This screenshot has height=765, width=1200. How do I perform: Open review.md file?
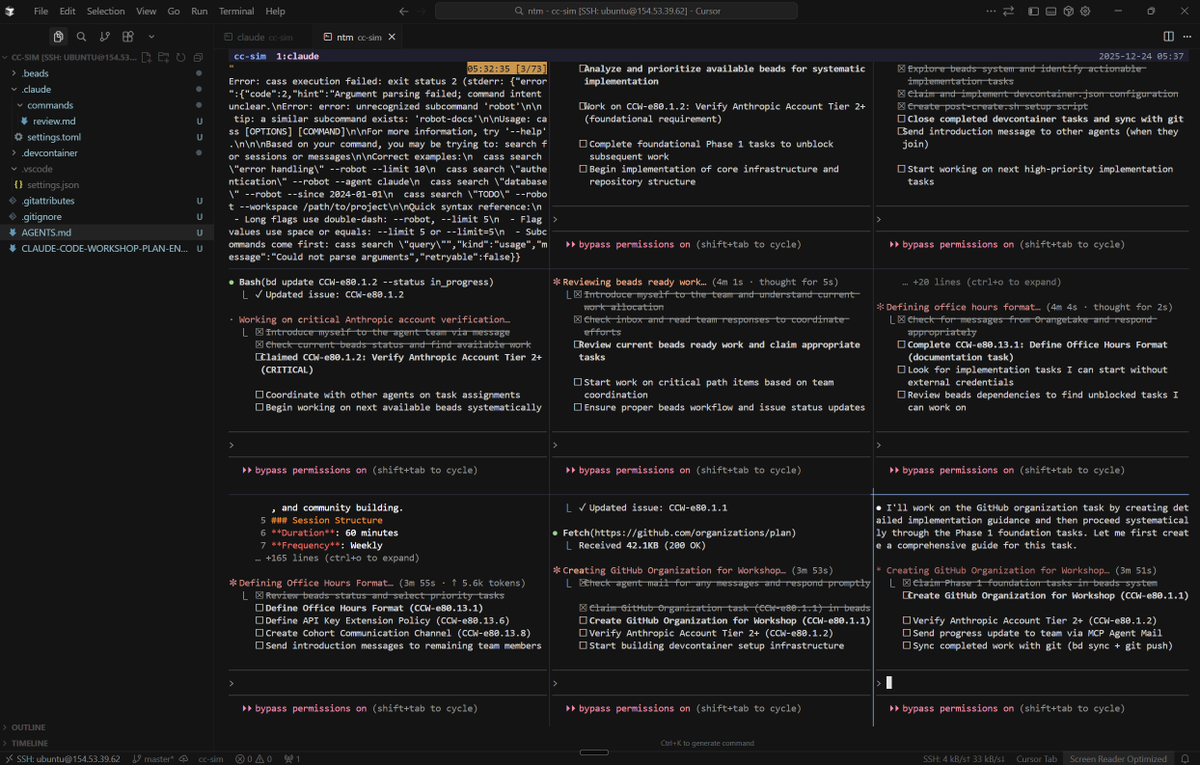coord(106,121)
